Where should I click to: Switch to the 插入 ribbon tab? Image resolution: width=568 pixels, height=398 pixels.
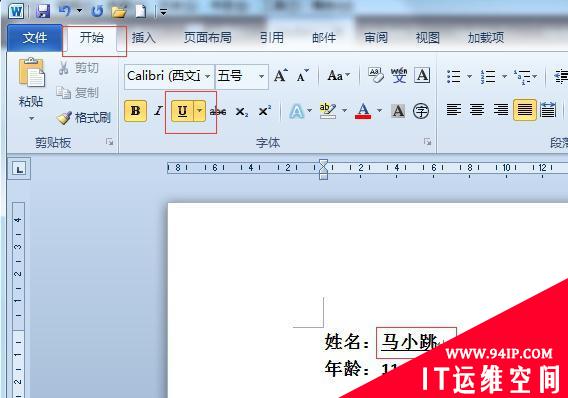(143, 38)
